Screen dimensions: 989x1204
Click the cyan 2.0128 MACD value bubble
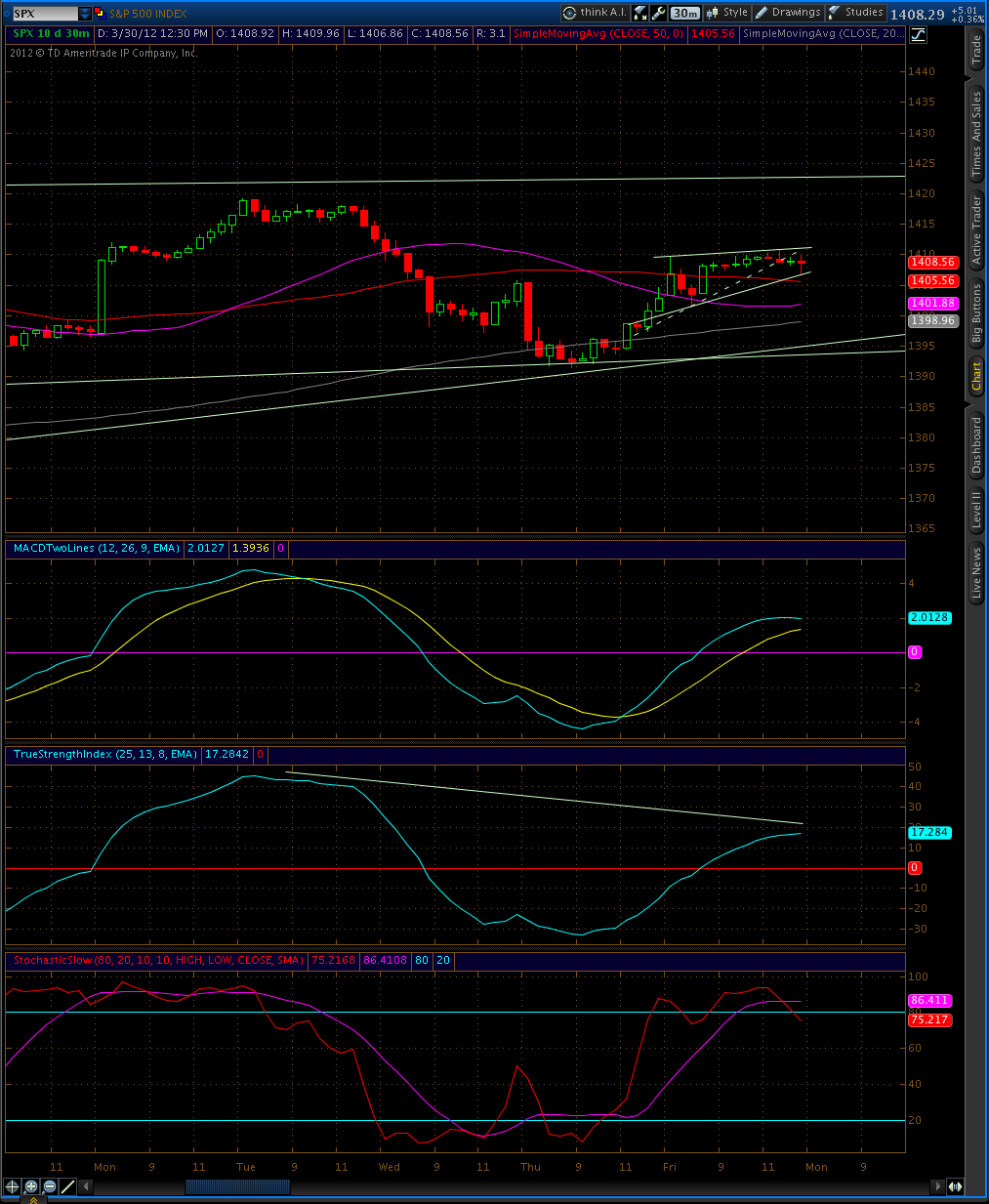tap(929, 617)
